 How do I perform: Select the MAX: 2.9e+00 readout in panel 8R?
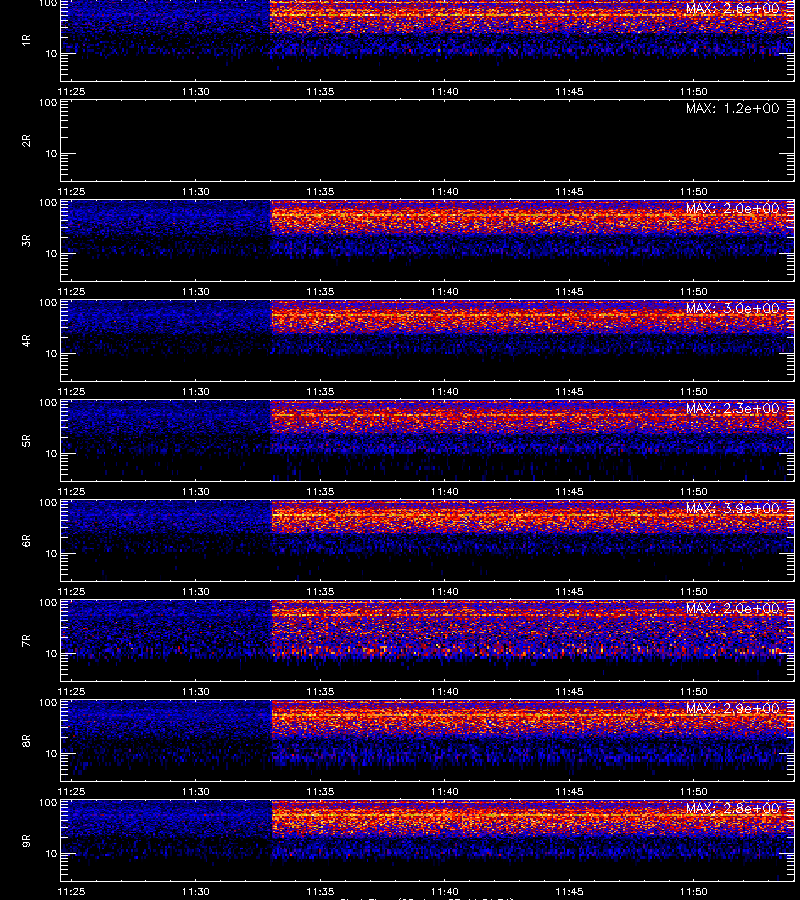[732, 708]
